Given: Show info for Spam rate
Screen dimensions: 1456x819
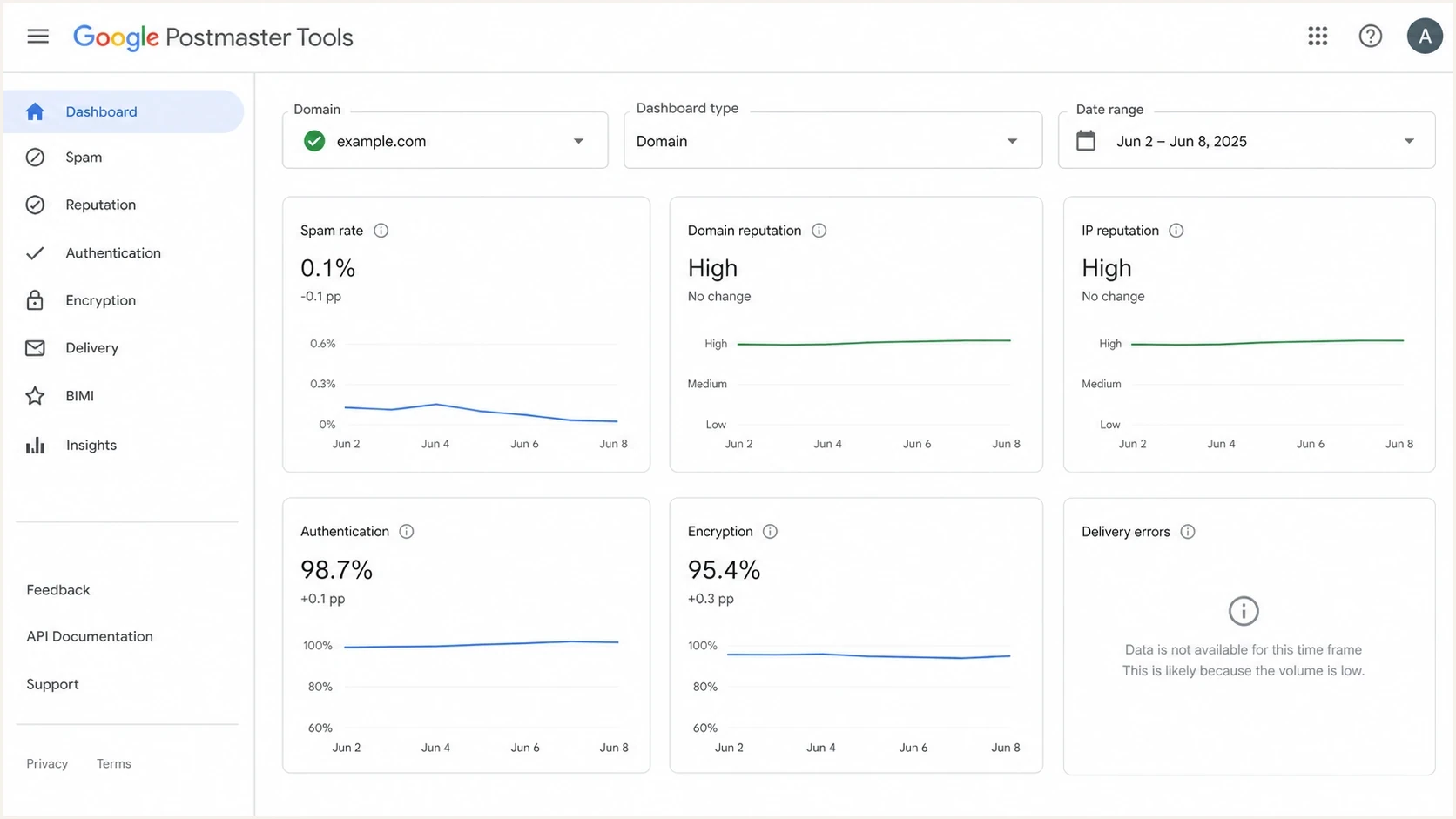Looking at the screenshot, I should (381, 231).
